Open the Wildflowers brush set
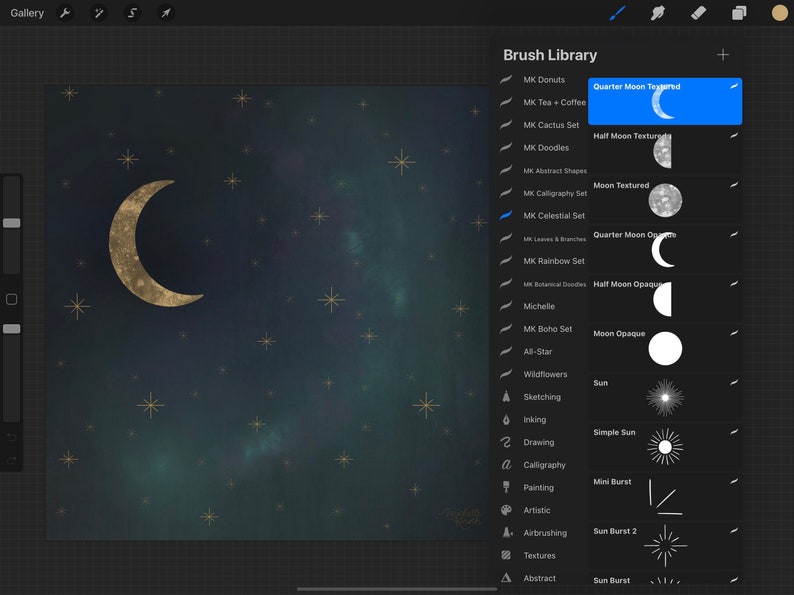The image size is (794, 595). 543,374
